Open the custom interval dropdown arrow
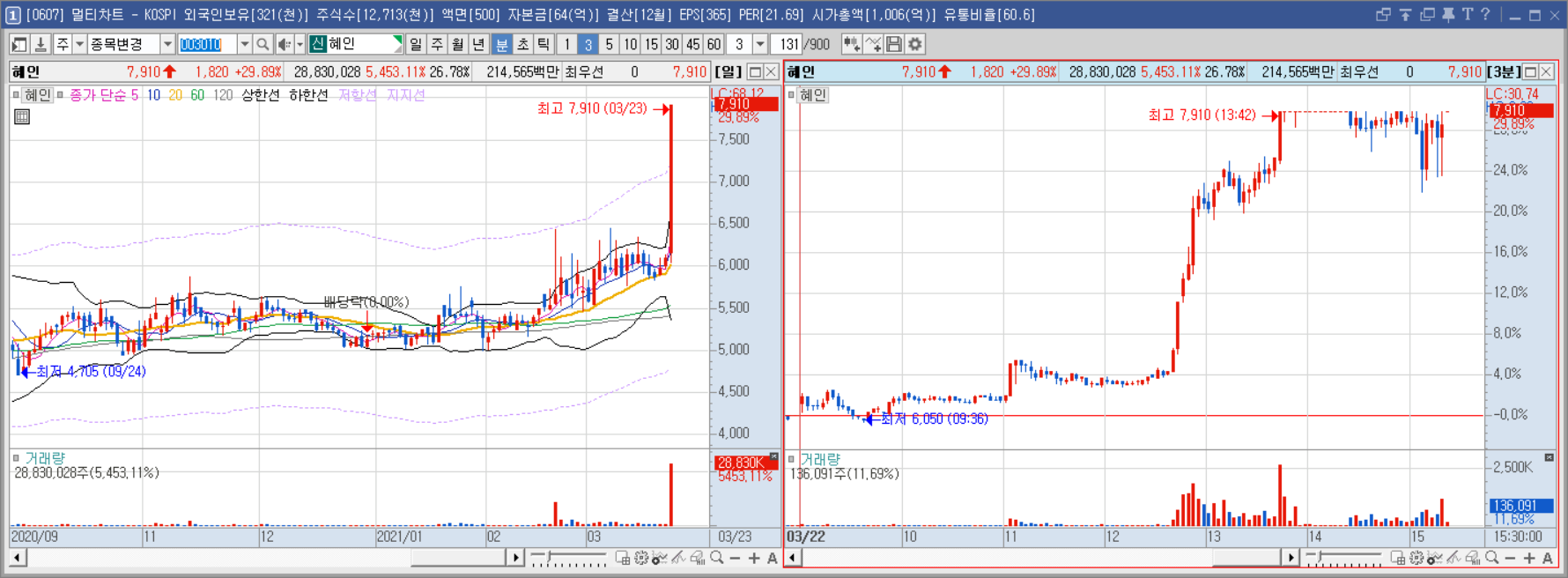 tap(760, 44)
